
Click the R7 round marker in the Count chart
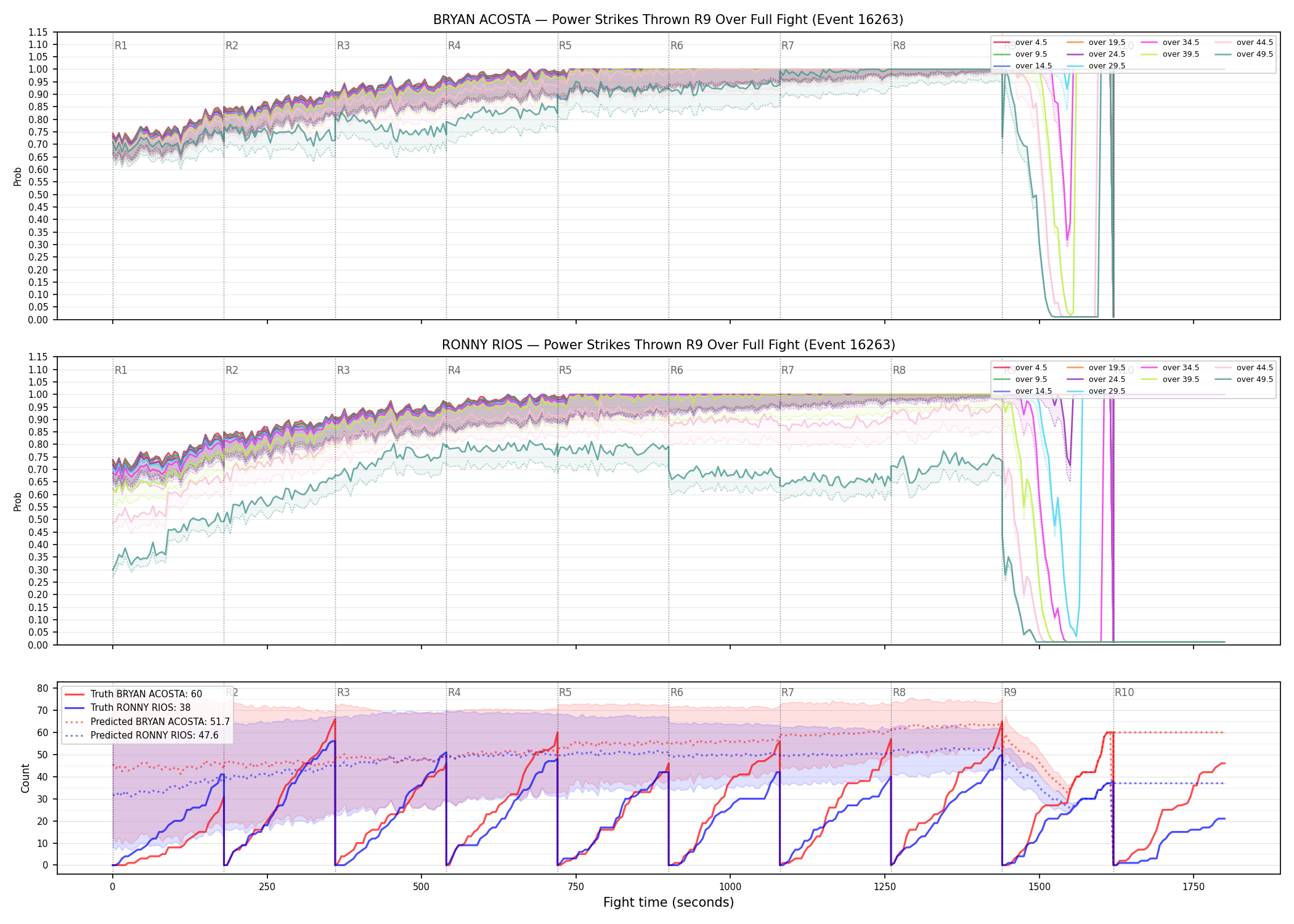coord(787,692)
